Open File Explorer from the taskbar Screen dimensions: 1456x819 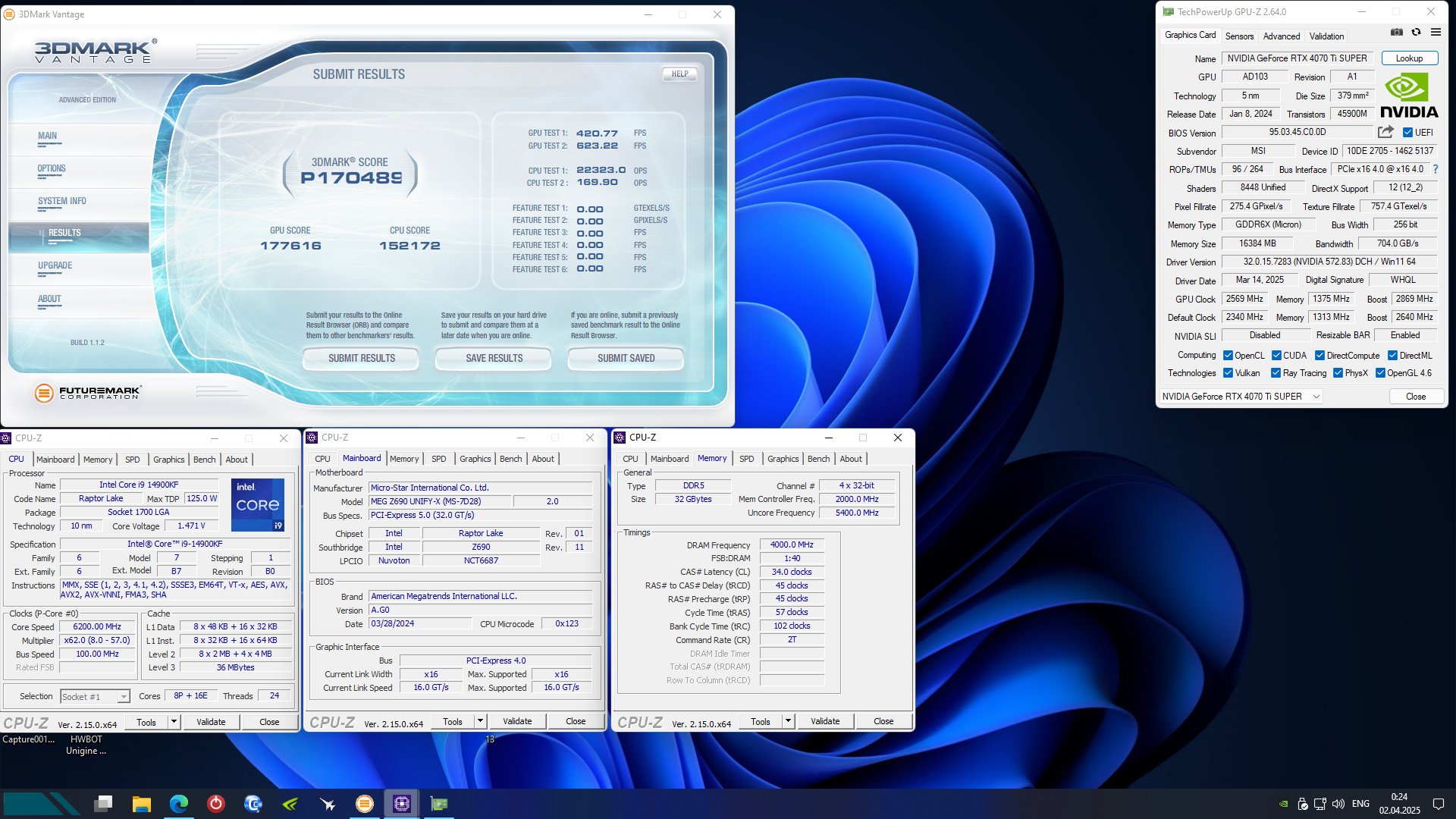pyautogui.click(x=141, y=803)
